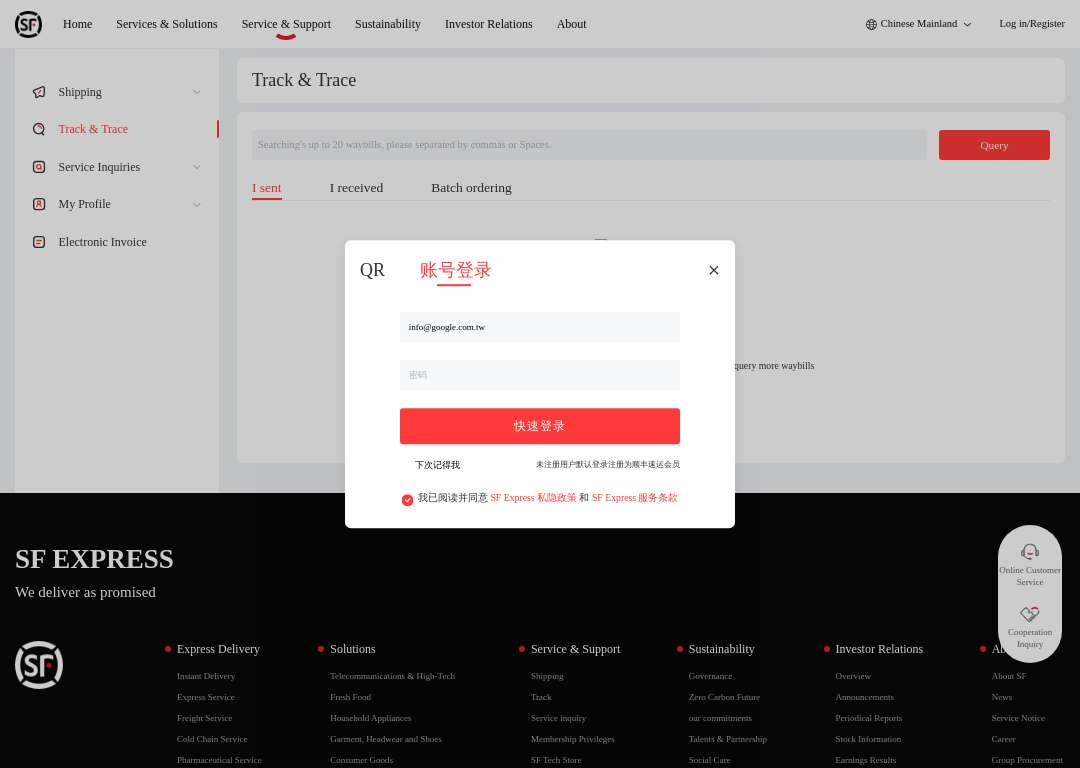Toggle the 下次记得我 remember-me option
This screenshot has height=768, width=1080.
tap(437, 465)
